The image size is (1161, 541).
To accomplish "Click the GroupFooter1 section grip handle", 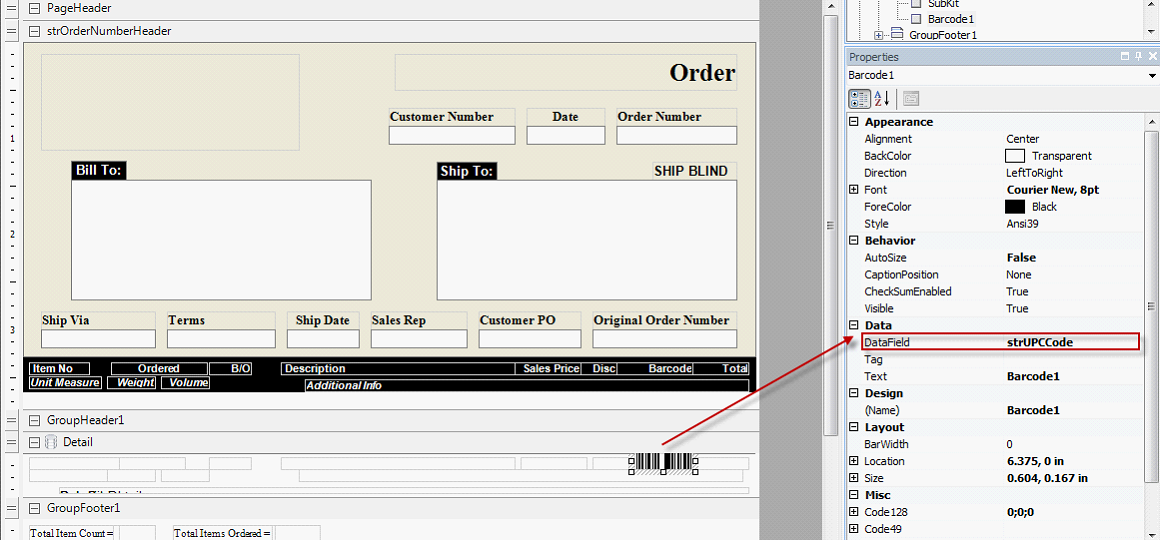I will tap(10, 508).
